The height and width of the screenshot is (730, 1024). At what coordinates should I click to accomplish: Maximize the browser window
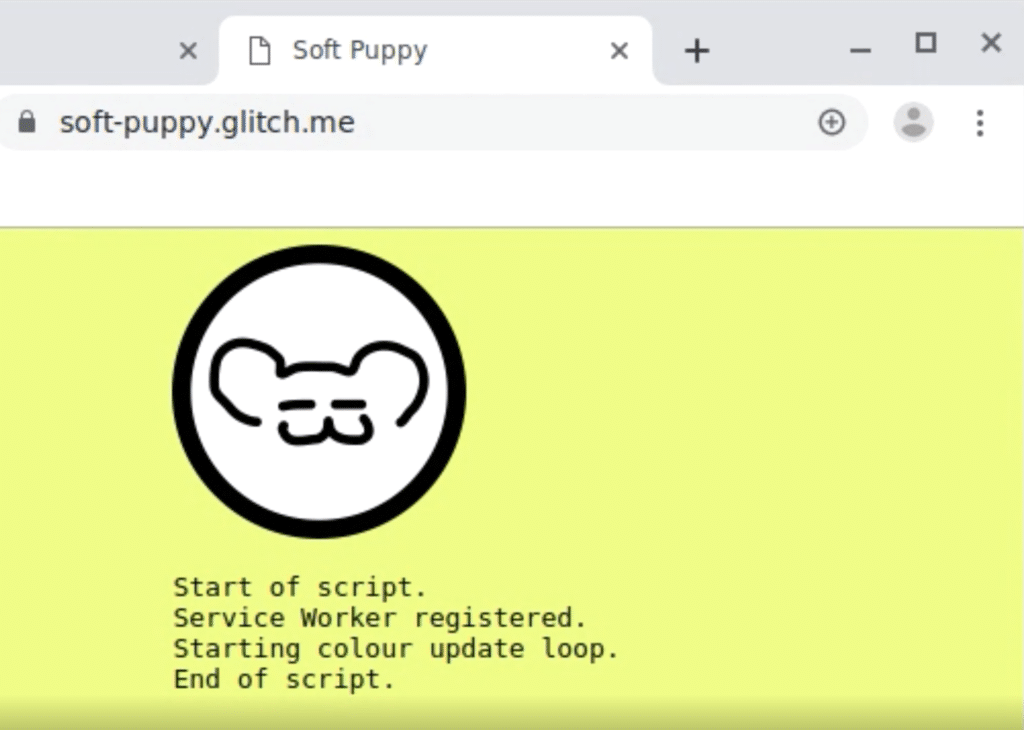tap(926, 43)
